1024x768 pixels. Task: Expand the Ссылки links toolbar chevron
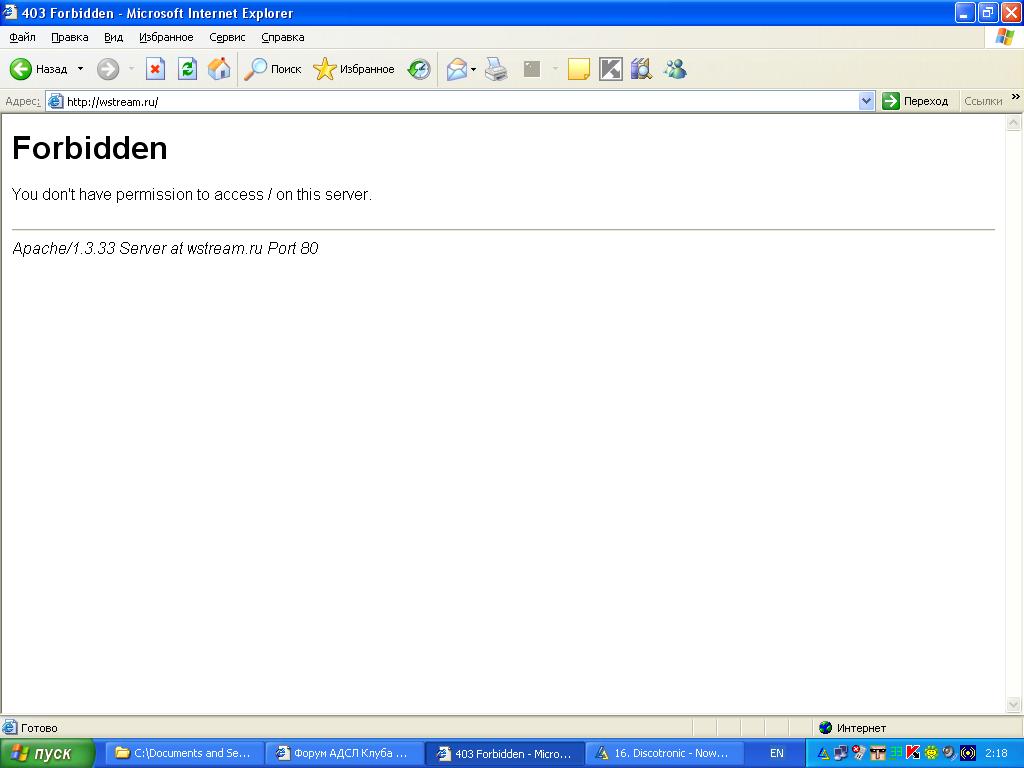point(1015,98)
